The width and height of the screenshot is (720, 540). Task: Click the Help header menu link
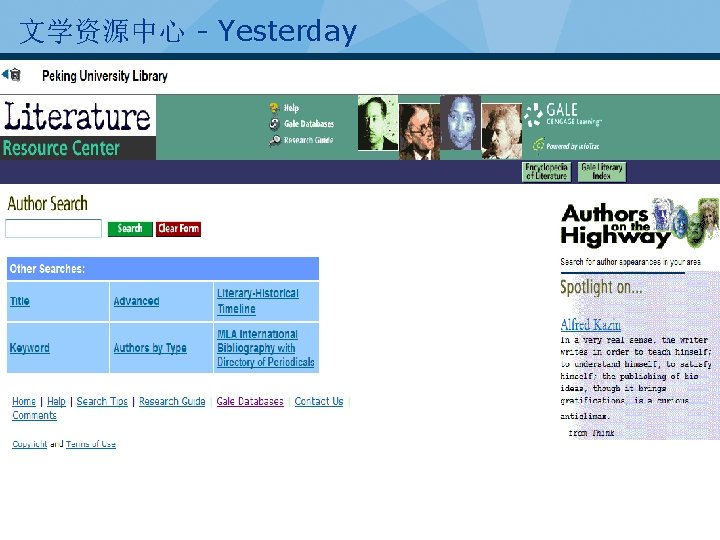pyautogui.click(x=291, y=108)
